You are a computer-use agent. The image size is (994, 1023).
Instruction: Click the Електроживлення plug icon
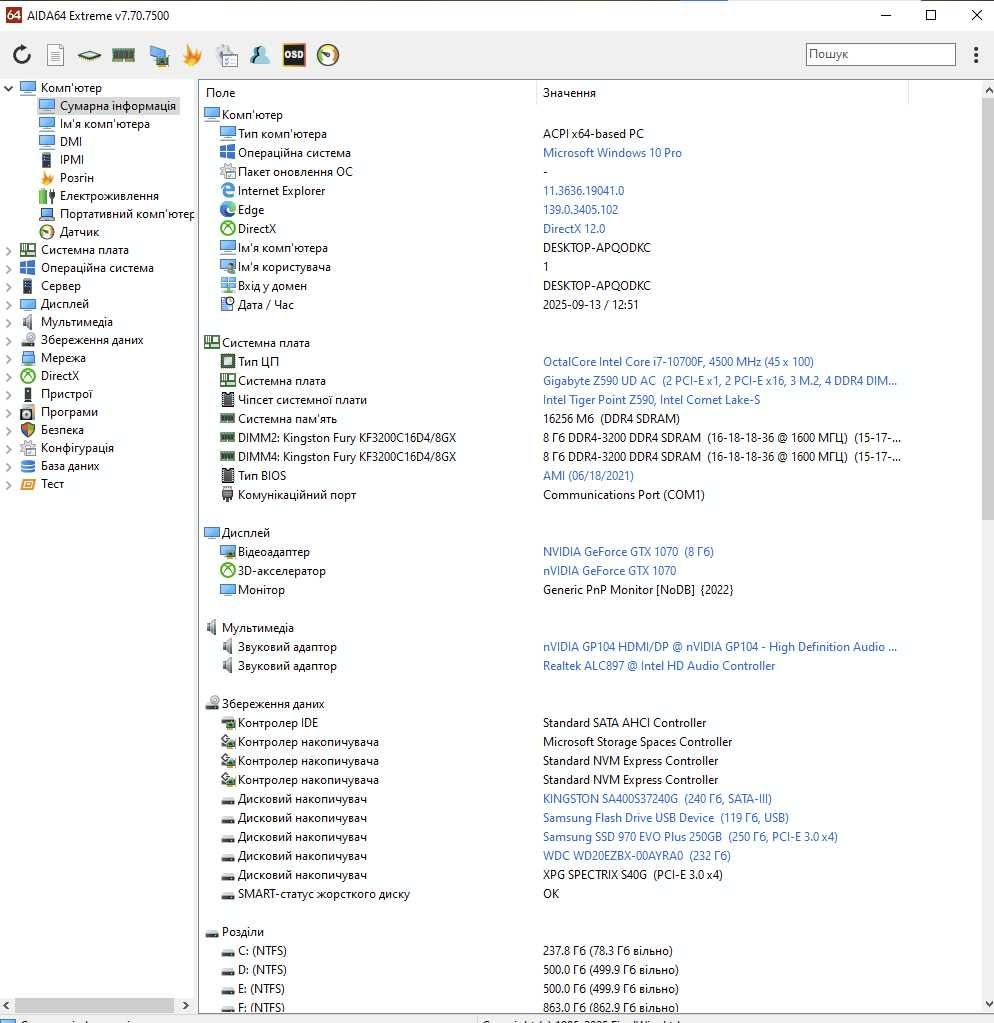[x=46, y=196]
